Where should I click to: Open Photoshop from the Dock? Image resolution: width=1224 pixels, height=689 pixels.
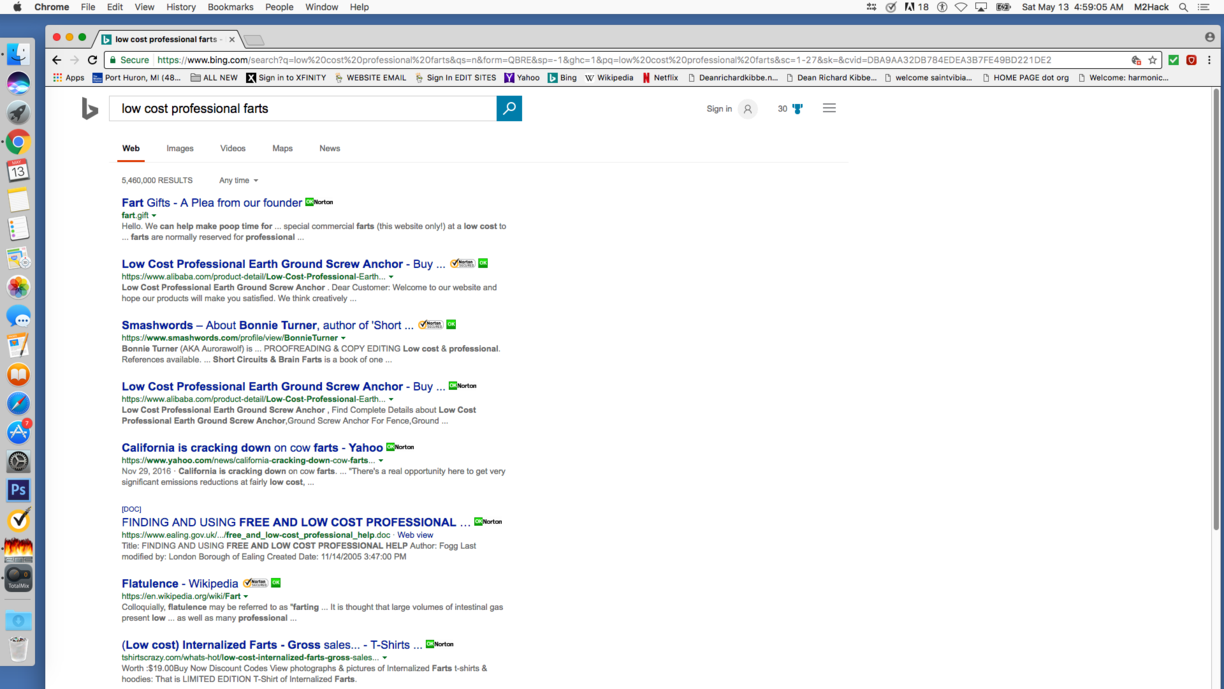click(18, 490)
